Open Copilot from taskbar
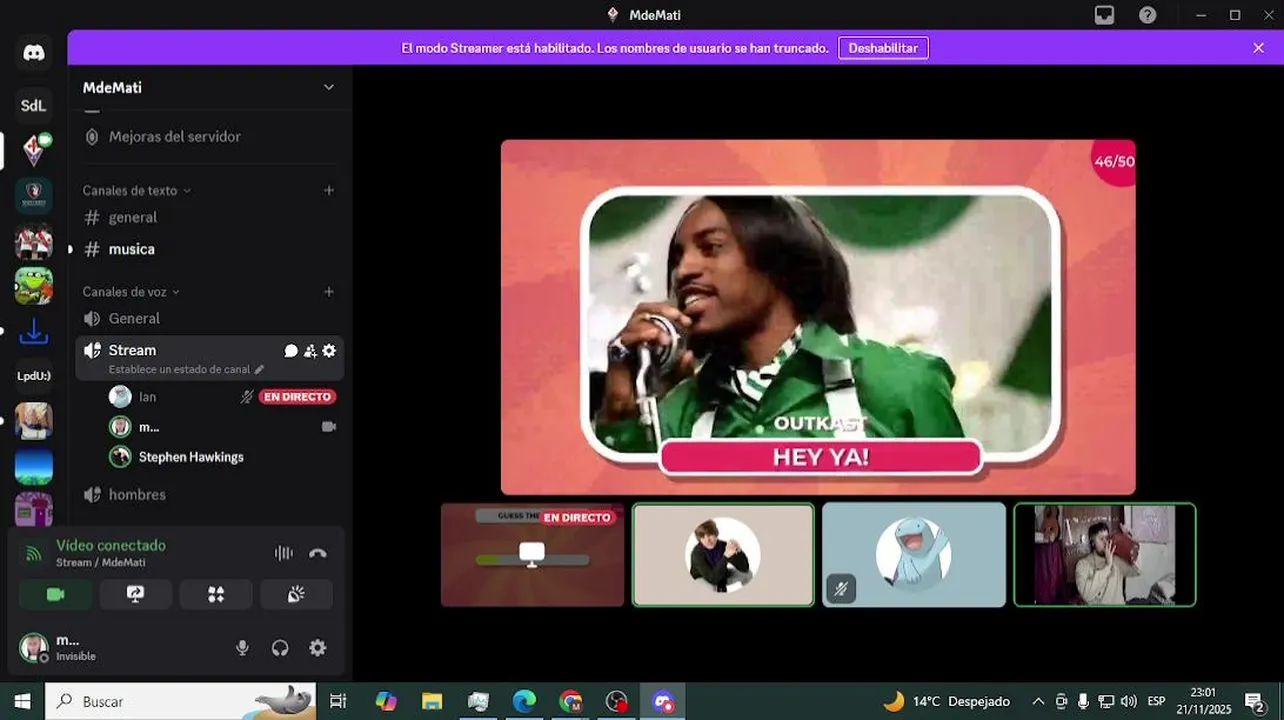The height and width of the screenshot is (720, 1284). (386, 701)
